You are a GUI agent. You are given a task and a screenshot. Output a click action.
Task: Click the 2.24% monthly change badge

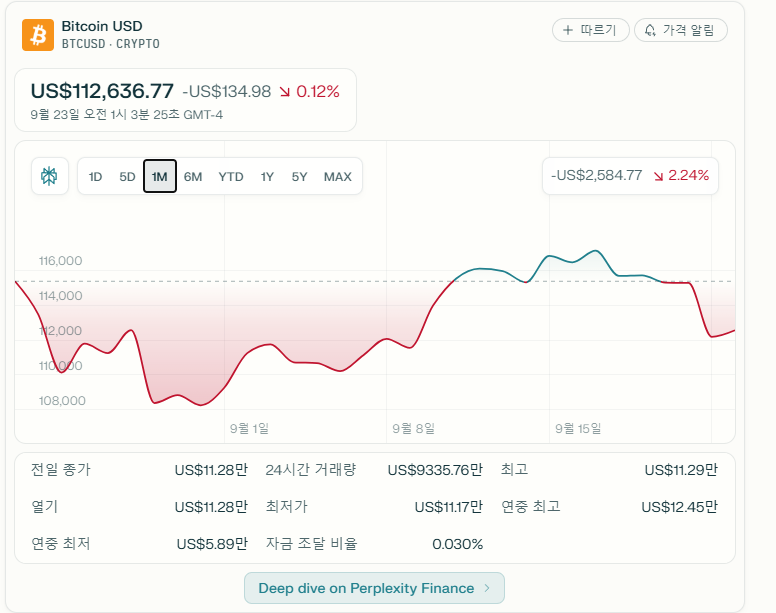(688, 175)
